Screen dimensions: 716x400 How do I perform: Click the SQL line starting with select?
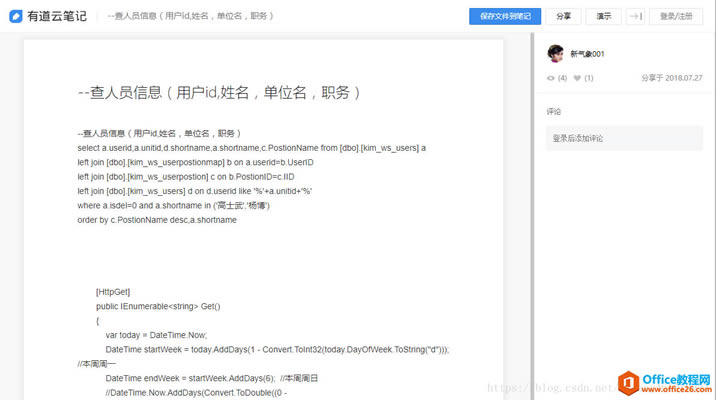(251, 148)
